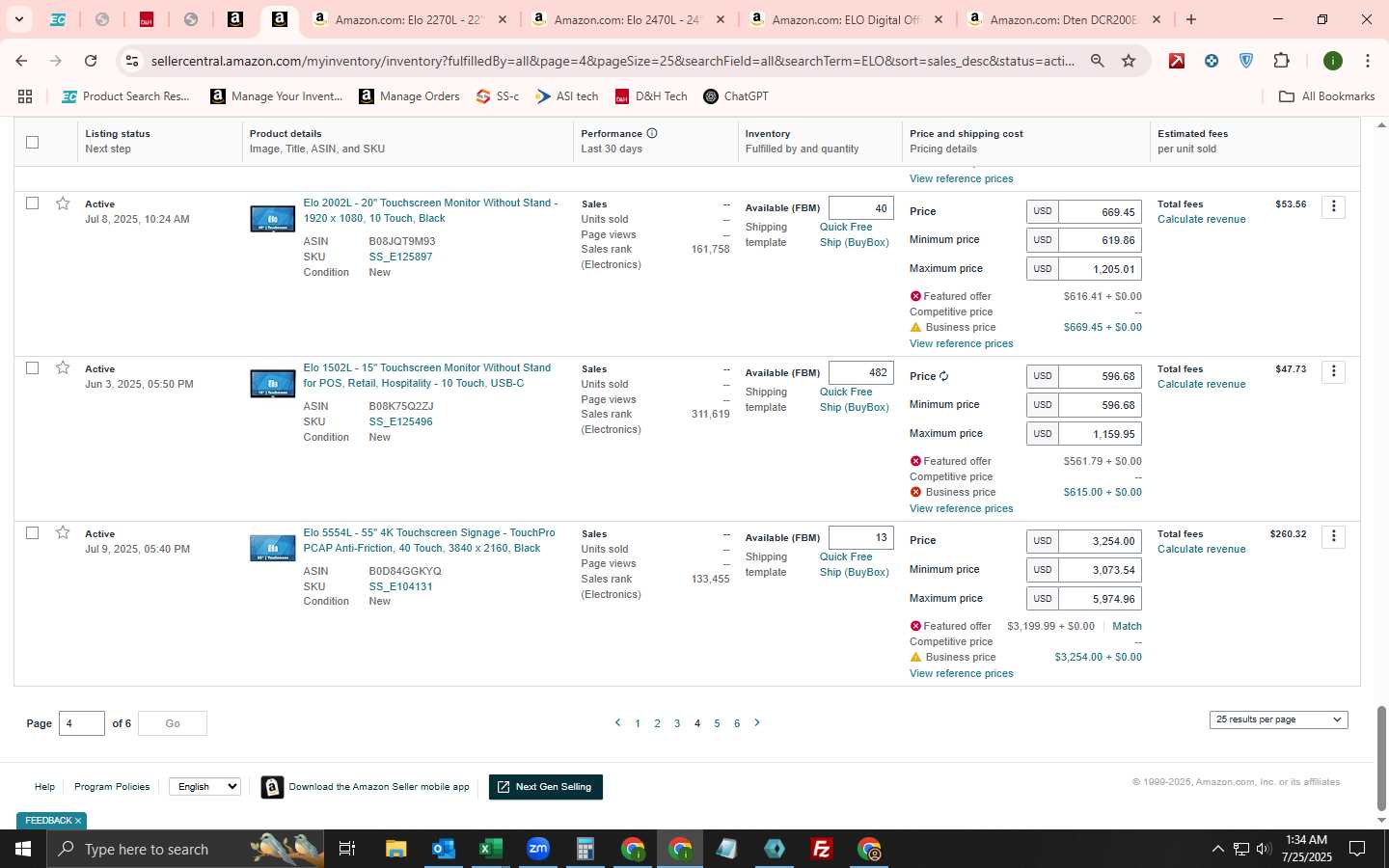The image size is (1389, 868).
Task: Open kebab menu for Elo 2002L row
Action: click(x=1333, y=206)
